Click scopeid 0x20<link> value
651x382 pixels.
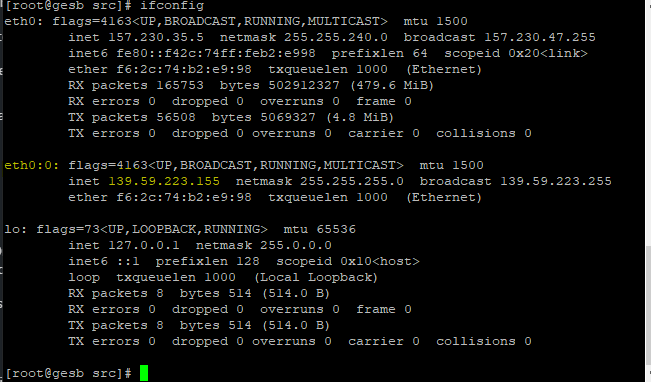click(548, 53)
